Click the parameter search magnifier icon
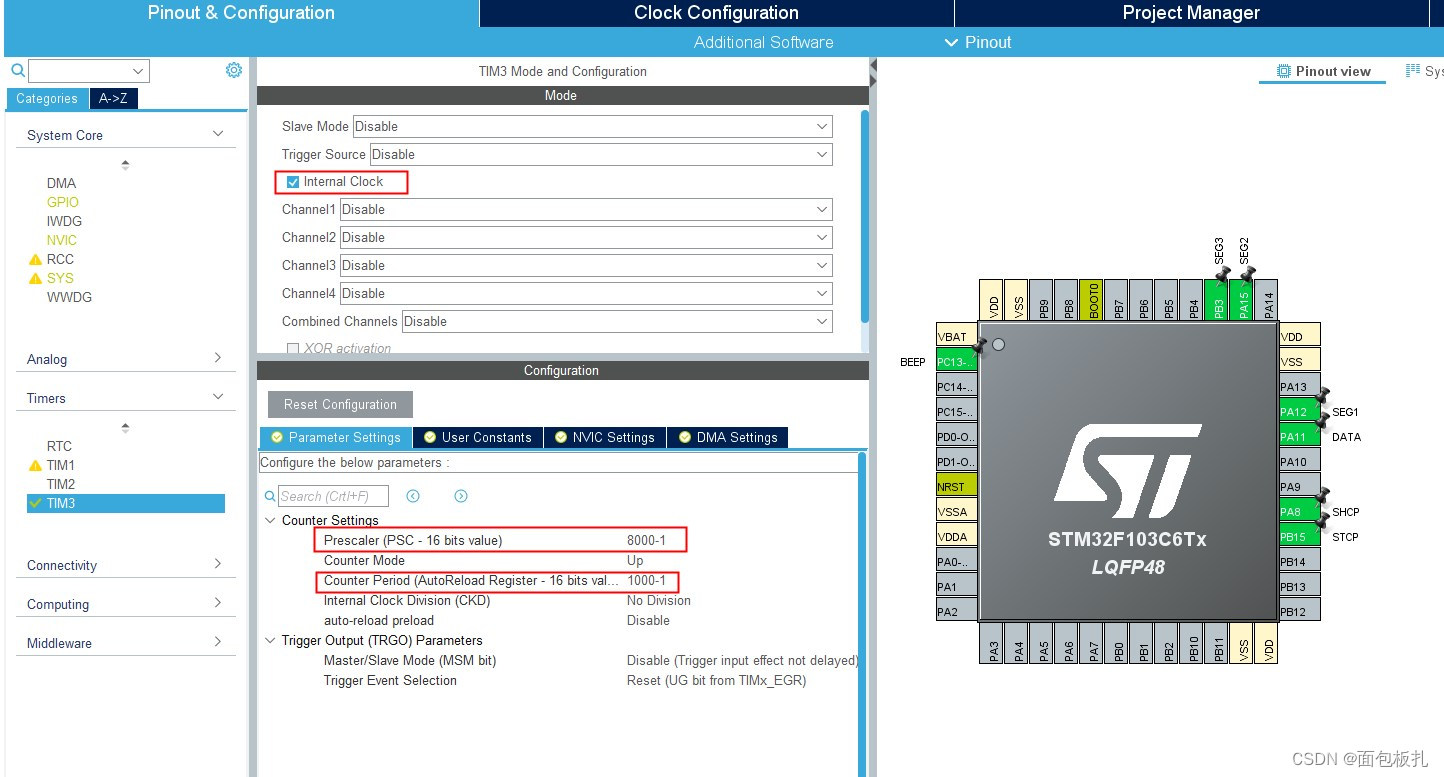The image size is (1444, 777). [270, 496]
